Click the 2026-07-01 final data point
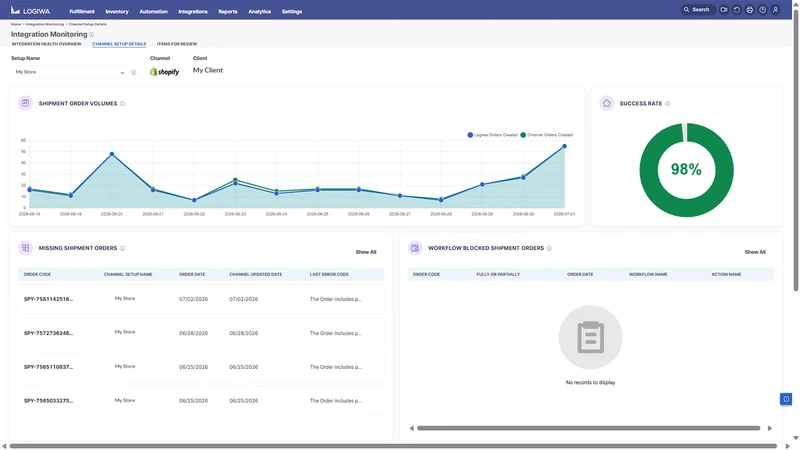This screenshot has height=450, width=800. 564,146
